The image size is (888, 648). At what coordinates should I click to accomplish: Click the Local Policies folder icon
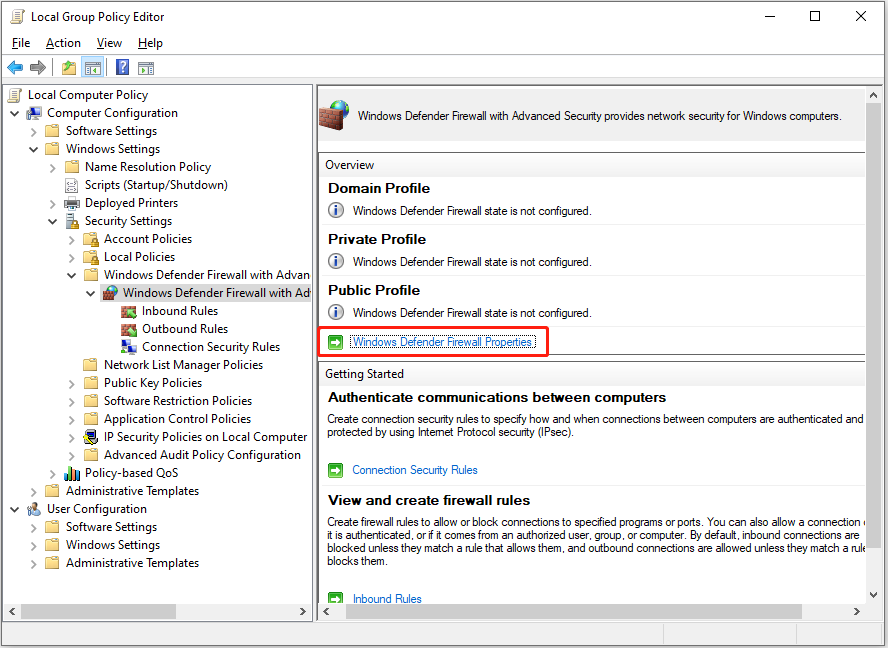91,258
